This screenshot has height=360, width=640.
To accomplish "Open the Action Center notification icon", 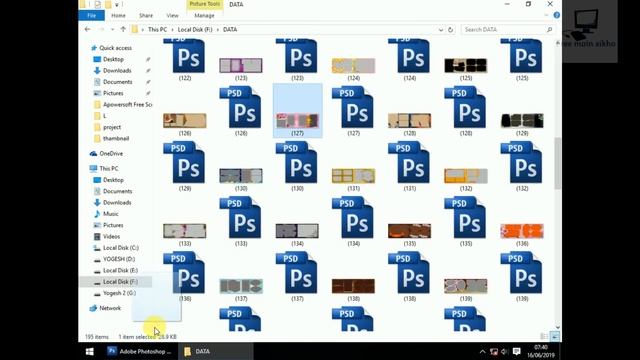I will [x=516, y=351].
